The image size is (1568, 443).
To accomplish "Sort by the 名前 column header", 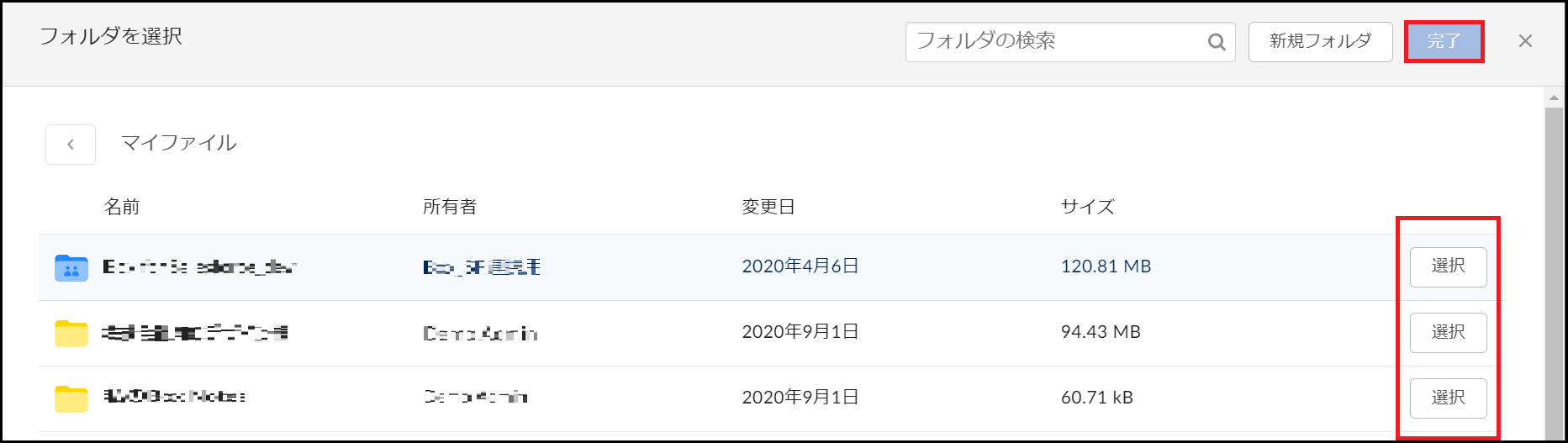I will (122, 207).
